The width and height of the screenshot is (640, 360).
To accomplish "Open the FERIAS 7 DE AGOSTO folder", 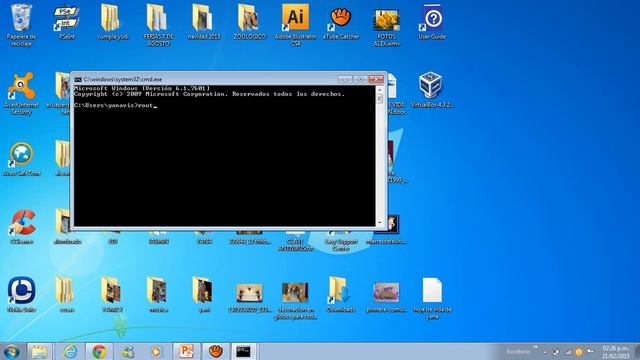I will [158, 24].
